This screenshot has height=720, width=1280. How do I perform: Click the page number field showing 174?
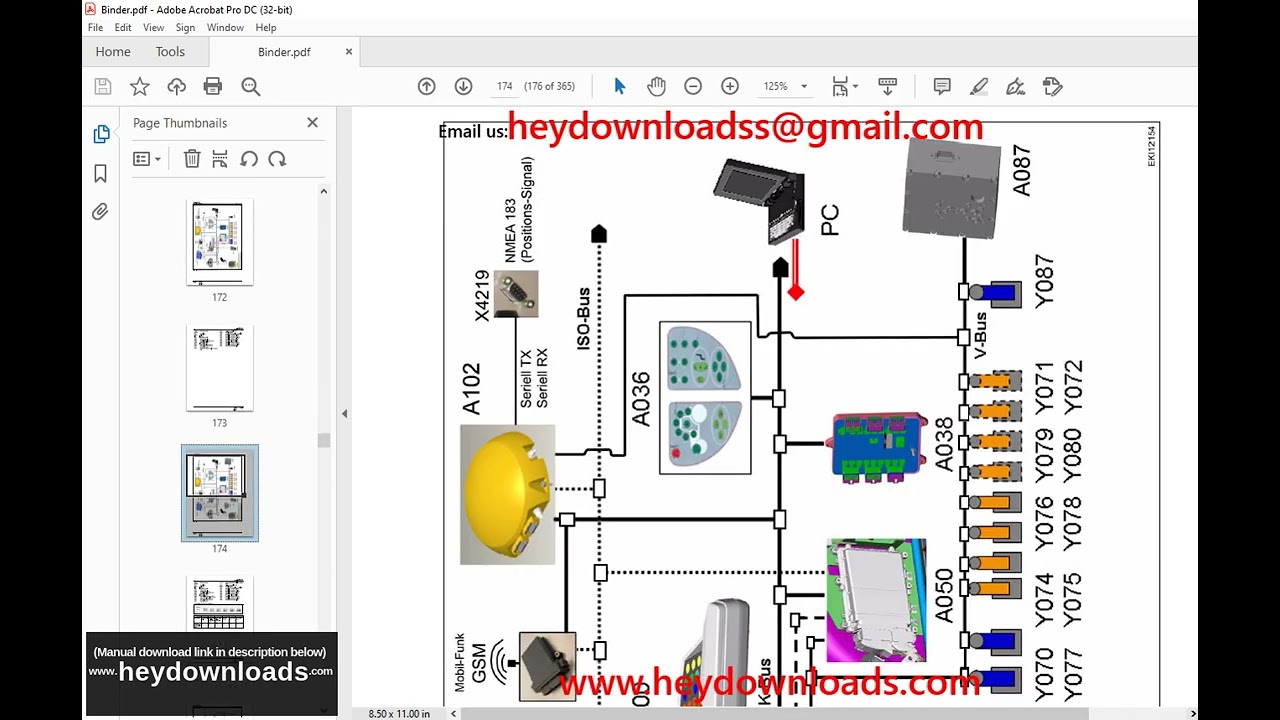coord(504,87)
